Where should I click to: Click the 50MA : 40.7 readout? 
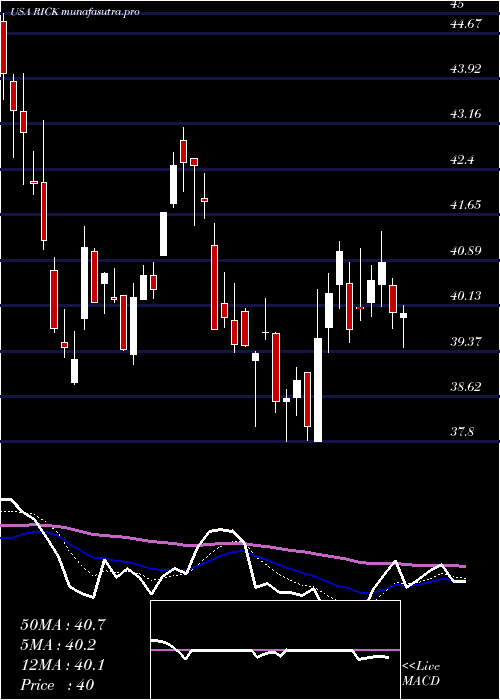click(x=63, y=625)
